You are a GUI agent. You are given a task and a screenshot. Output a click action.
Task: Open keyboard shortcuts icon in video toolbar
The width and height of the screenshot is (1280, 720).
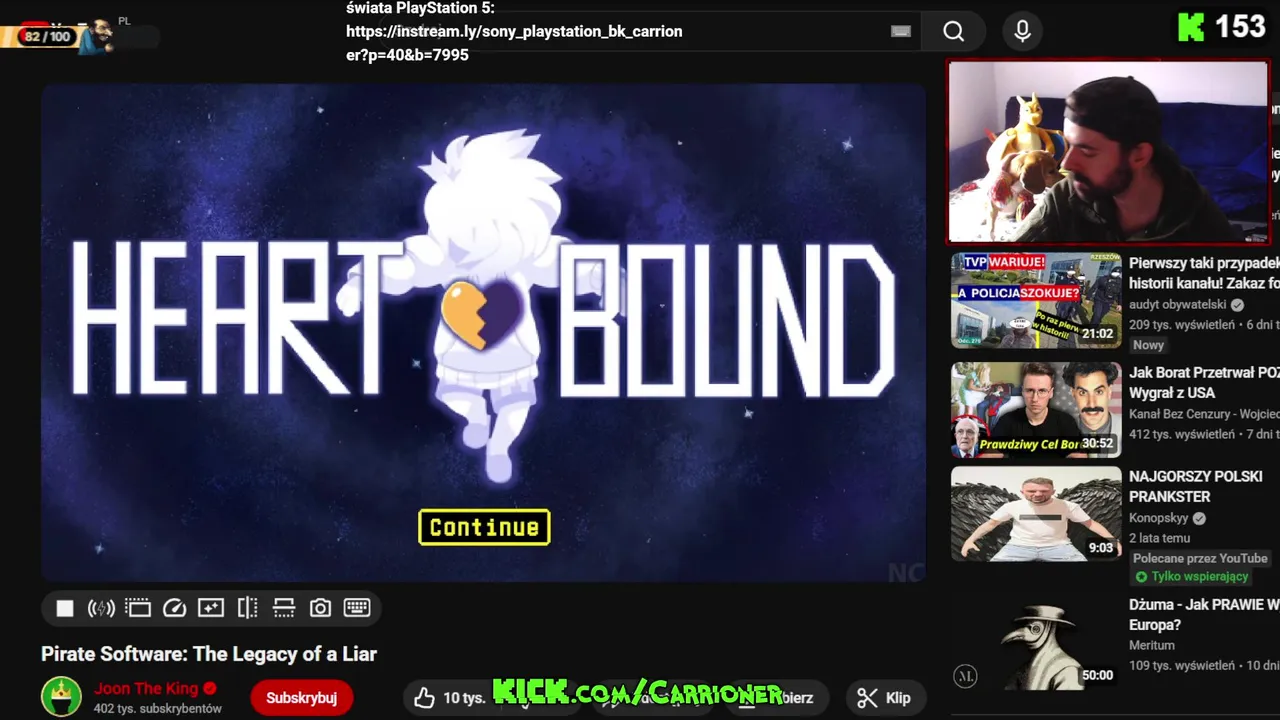click(357, 608)
